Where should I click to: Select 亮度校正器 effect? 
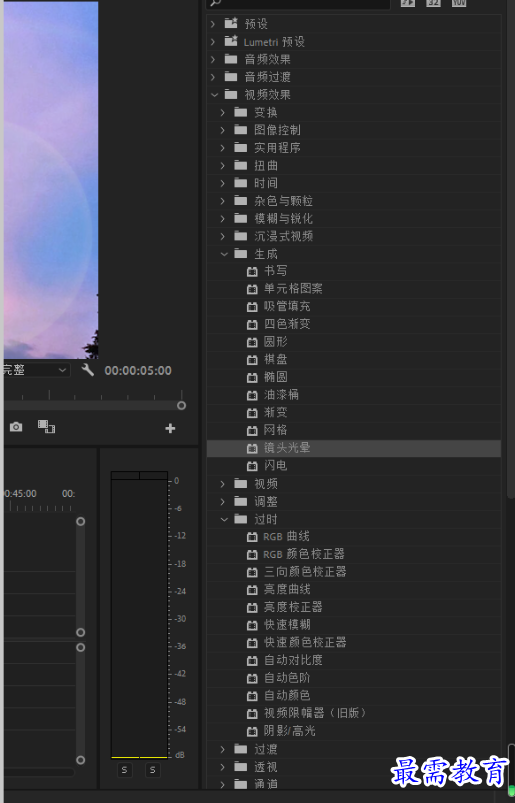[293, 607]
